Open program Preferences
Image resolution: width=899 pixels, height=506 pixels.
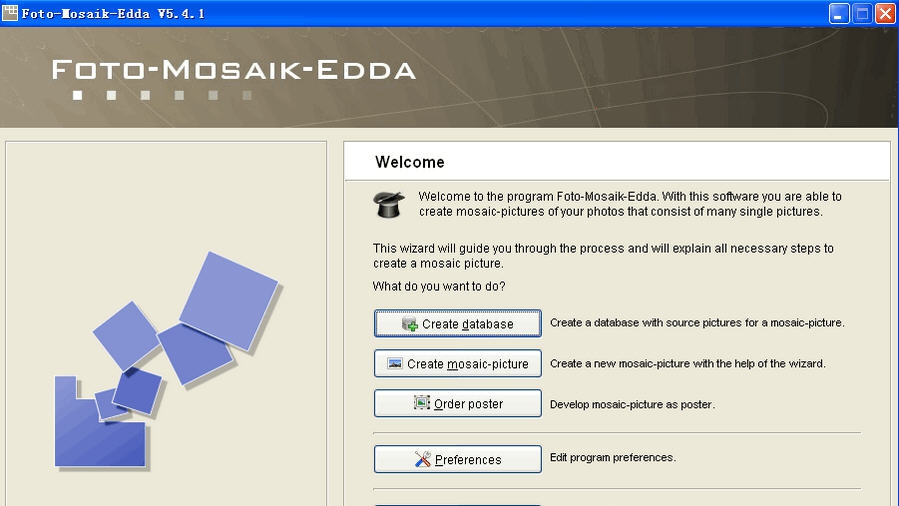click(x=458, y=459)
